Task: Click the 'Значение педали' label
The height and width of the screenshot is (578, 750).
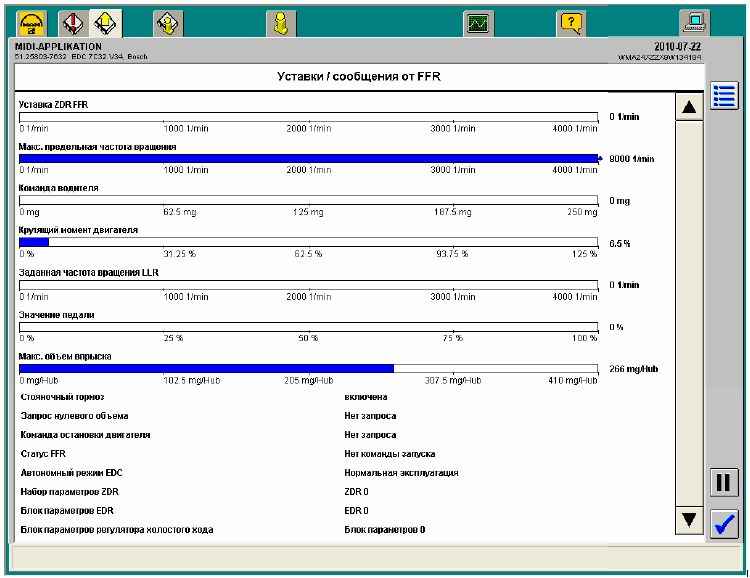Action: click(x=56, y=315)
